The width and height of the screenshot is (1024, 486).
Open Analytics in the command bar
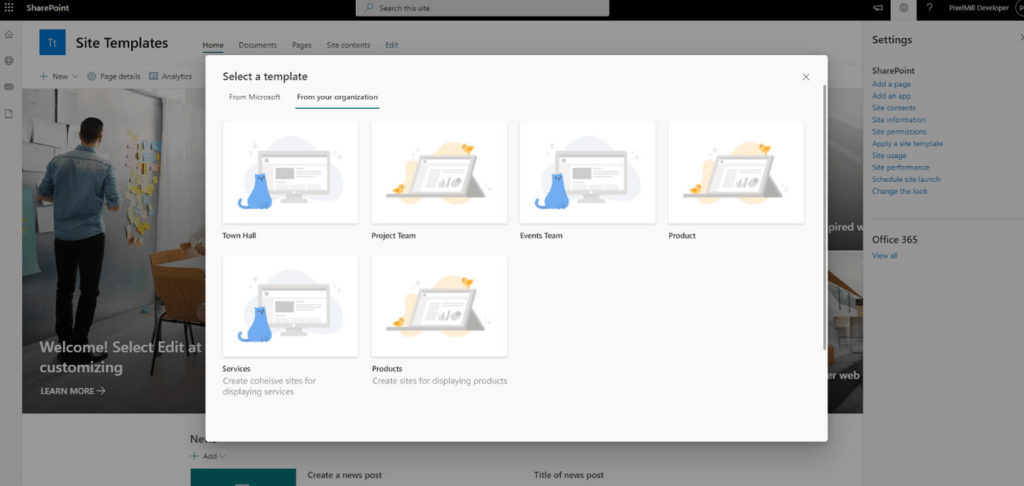tap(170, 76)
